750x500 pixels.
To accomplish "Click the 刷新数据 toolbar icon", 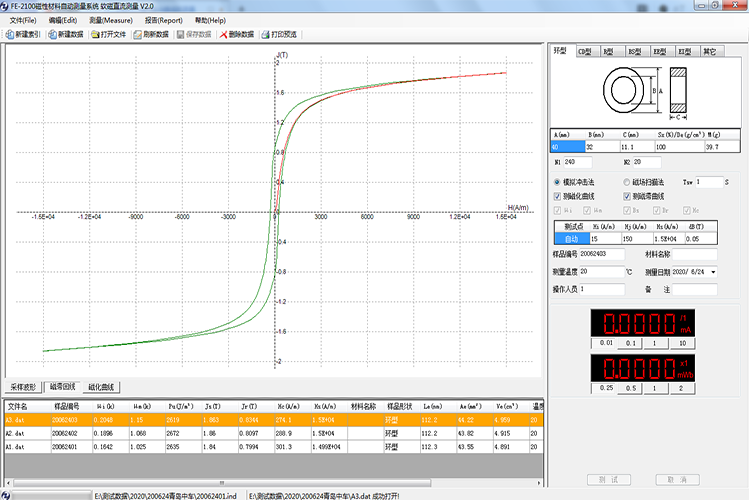I will point(138,34).
